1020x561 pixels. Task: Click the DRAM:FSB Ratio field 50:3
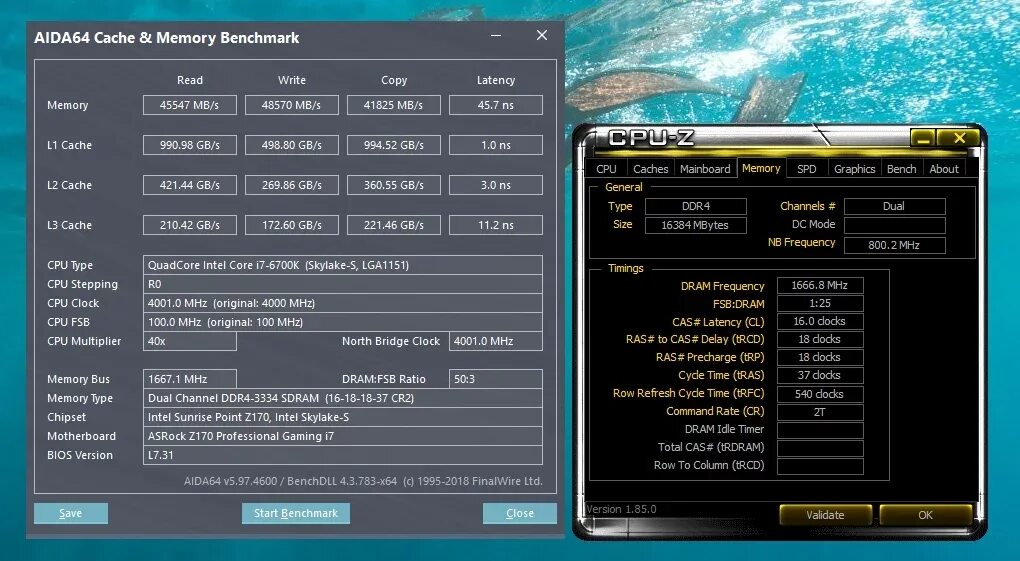pos(496,379)
